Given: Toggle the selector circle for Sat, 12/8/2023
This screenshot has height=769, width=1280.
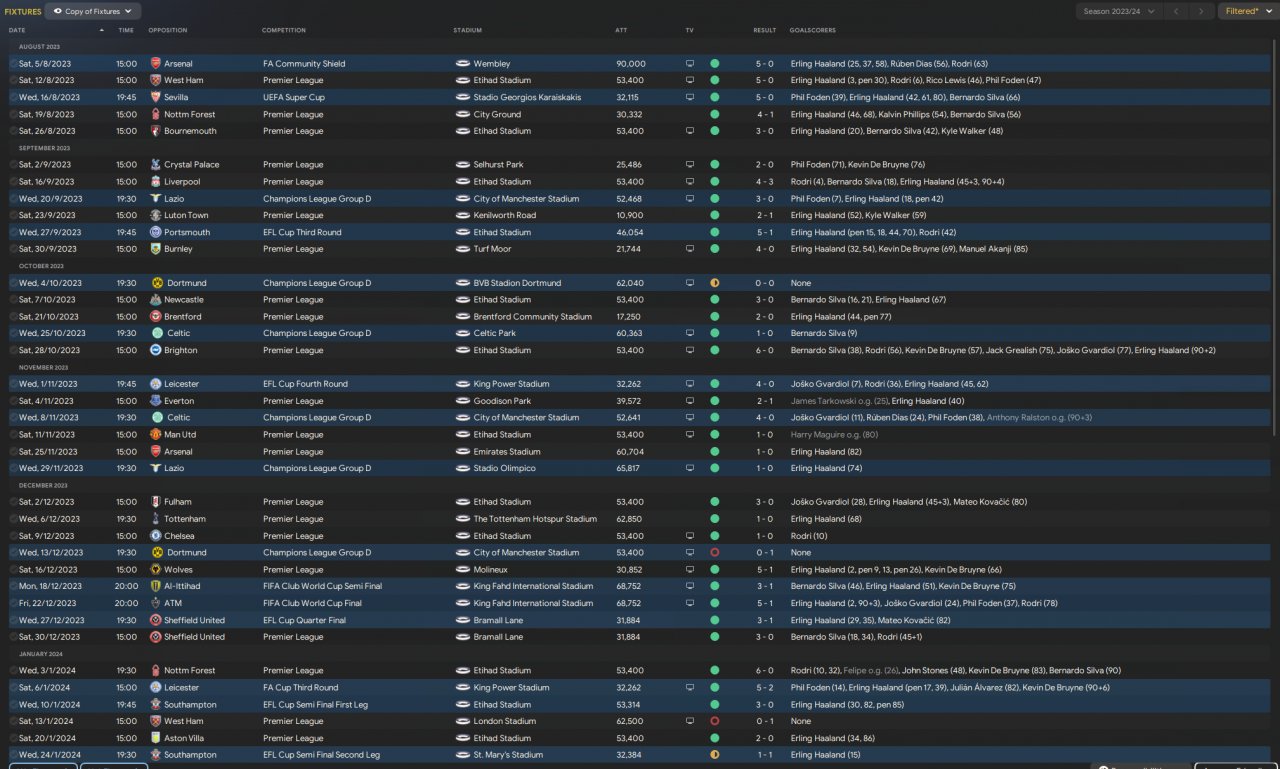Looking at the screenshot, I should click(14, 80).
